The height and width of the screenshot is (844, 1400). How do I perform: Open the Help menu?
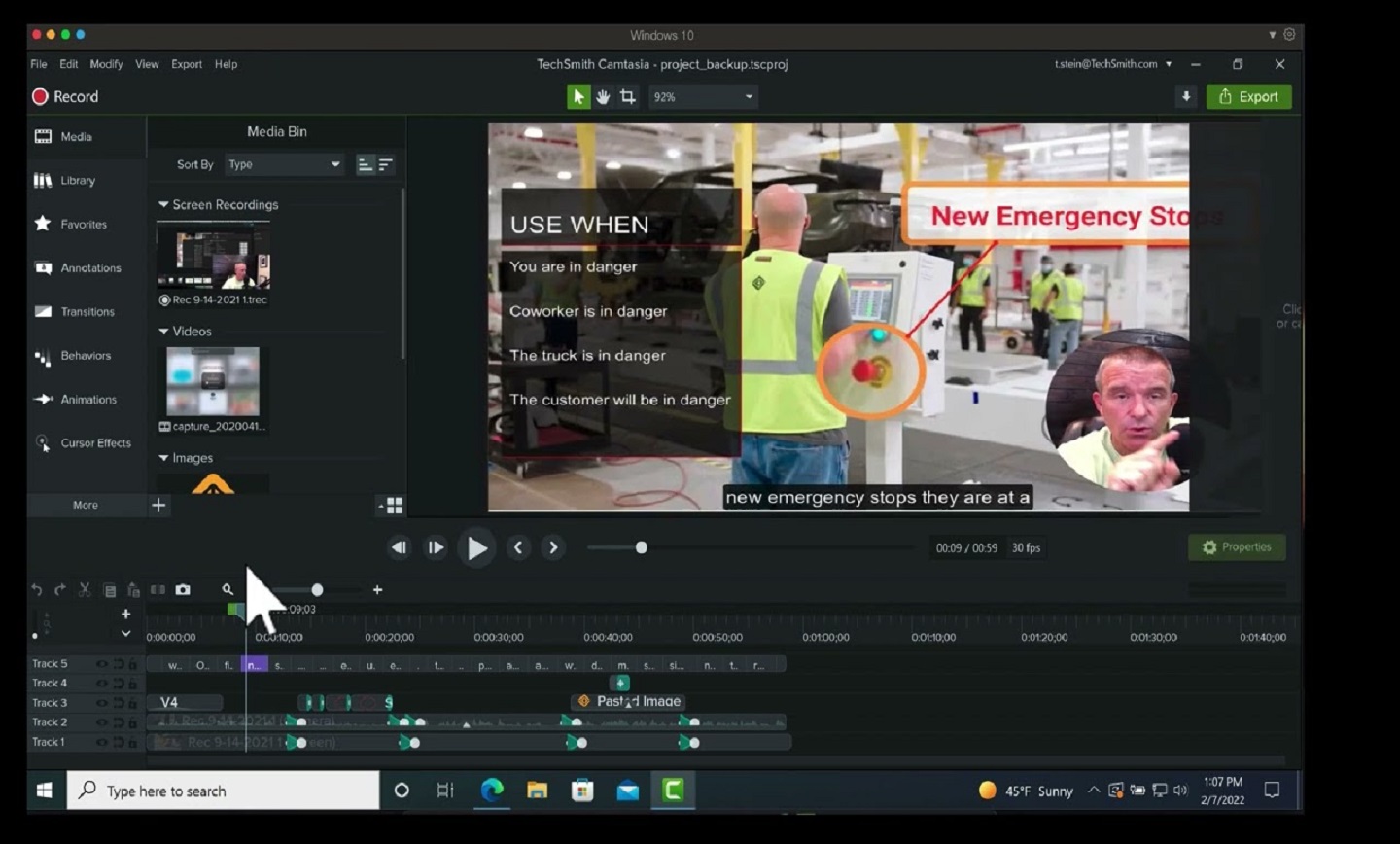click(x=226, y=64)
